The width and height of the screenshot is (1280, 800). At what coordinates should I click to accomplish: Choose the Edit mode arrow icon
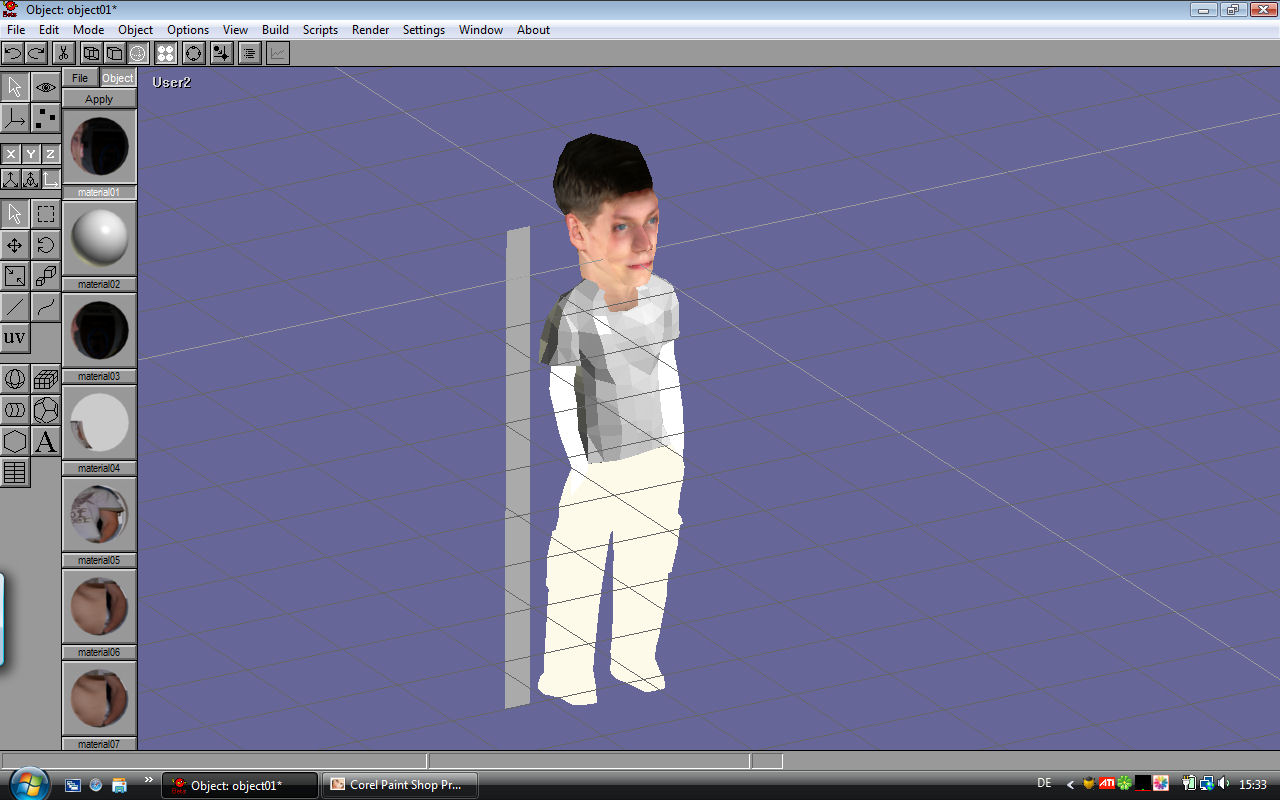(x=15, y=88)
